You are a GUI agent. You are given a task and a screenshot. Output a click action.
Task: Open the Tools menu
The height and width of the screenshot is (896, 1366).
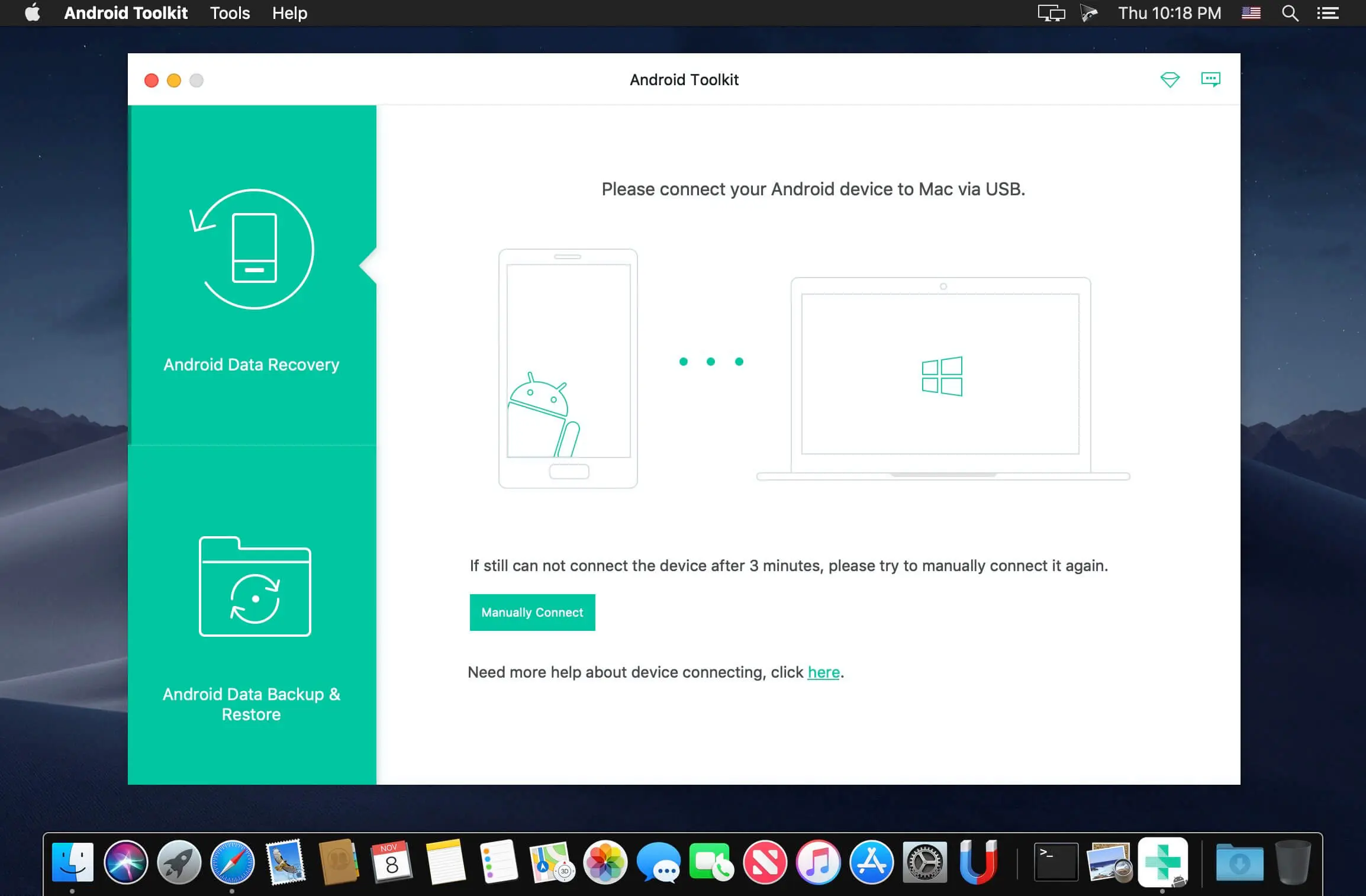point(229,12)
